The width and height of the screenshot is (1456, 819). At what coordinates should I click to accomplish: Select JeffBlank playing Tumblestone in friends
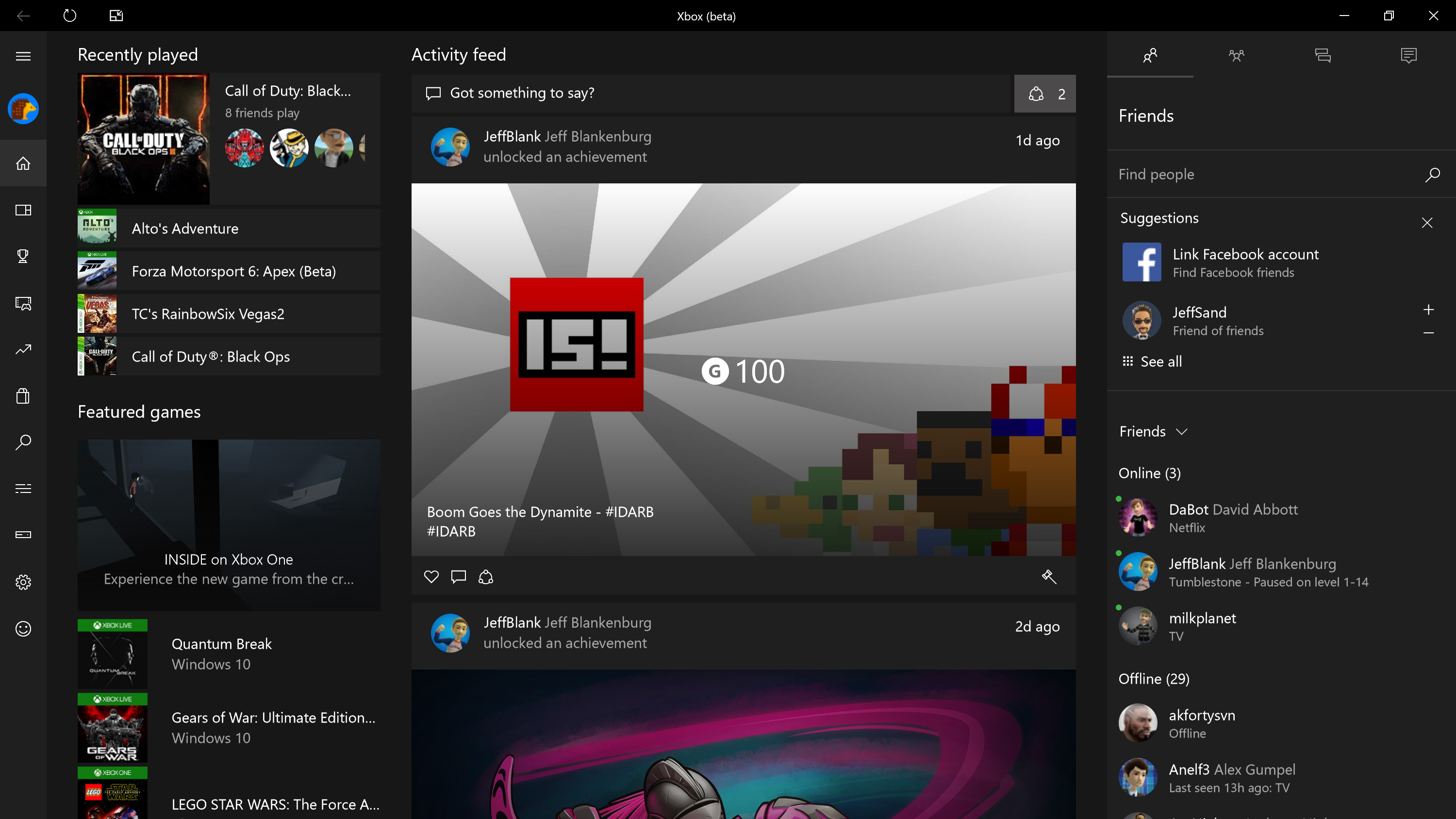pyautogui.click(x=1281, y=572)
